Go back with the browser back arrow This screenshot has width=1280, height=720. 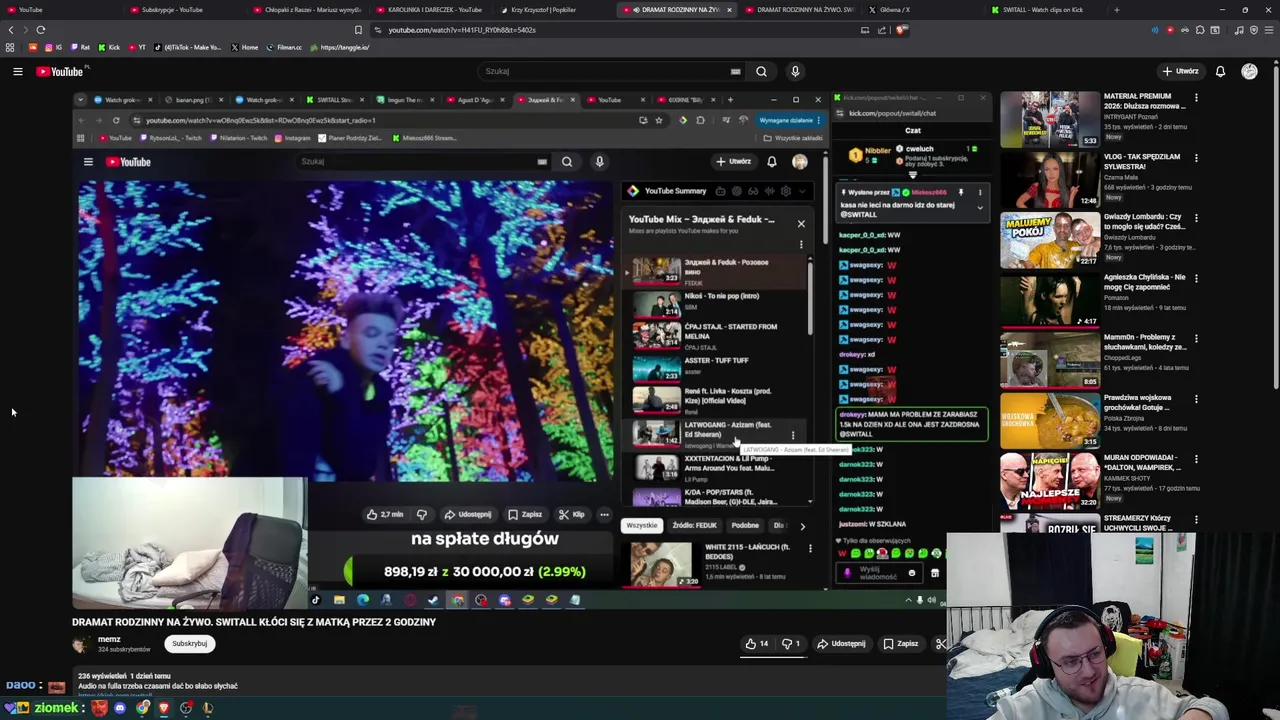pyautogui.click(x=11, y=30)
